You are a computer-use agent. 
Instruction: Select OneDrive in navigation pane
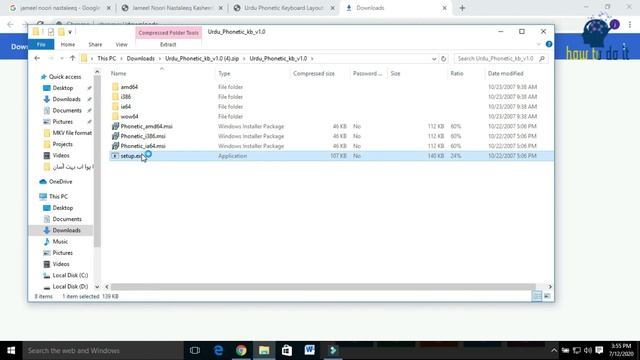click(60, 182)
